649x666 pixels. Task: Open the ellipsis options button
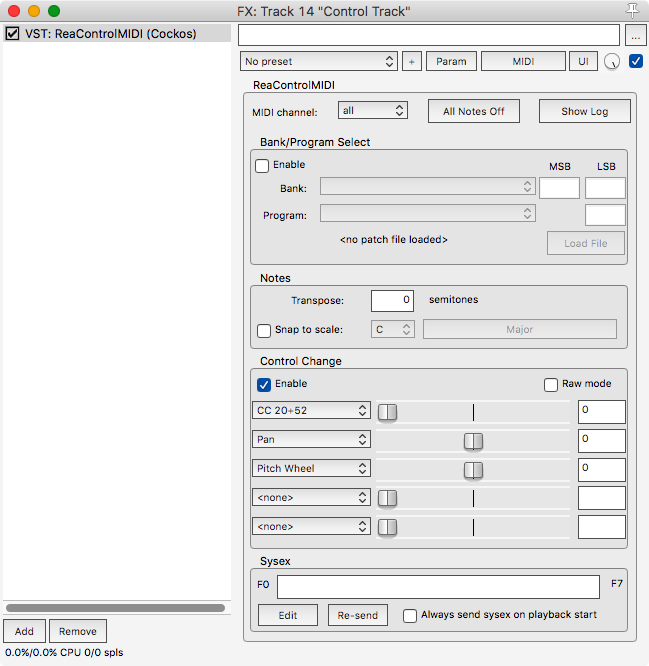tap(636, 35)
